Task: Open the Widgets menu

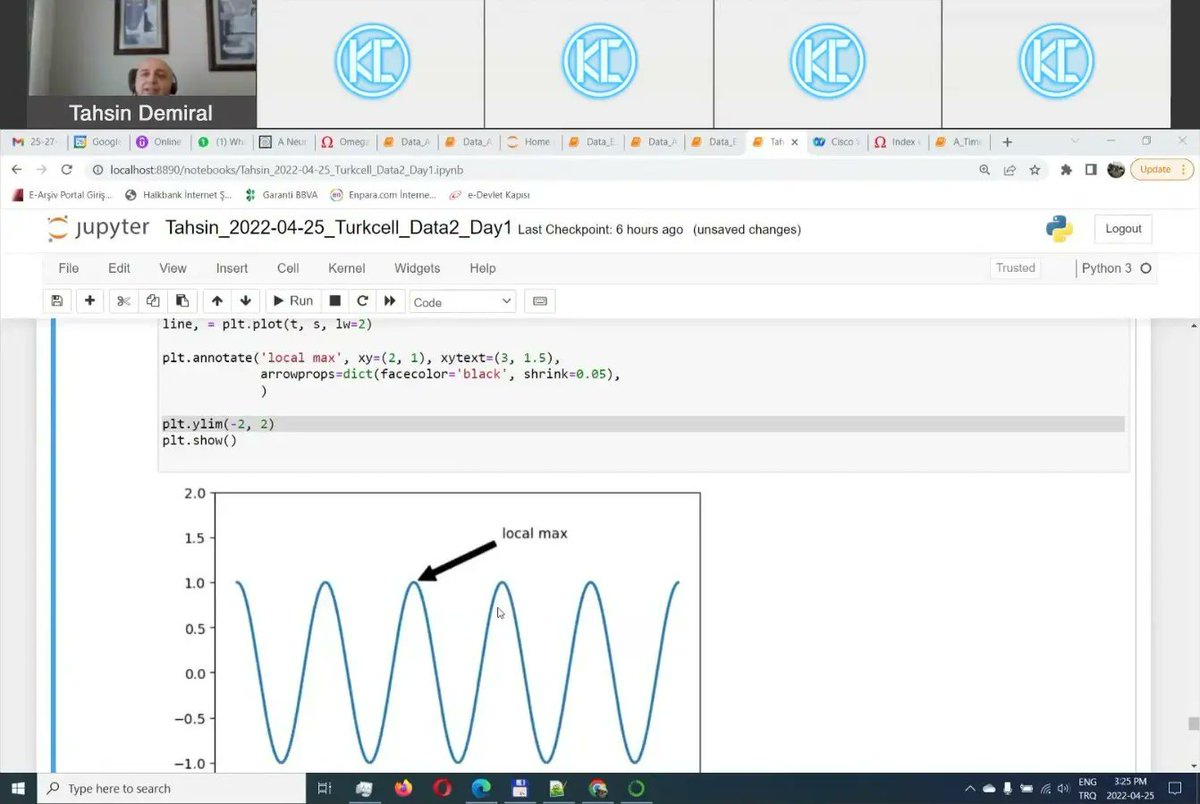Action: (x=417, y=268)
